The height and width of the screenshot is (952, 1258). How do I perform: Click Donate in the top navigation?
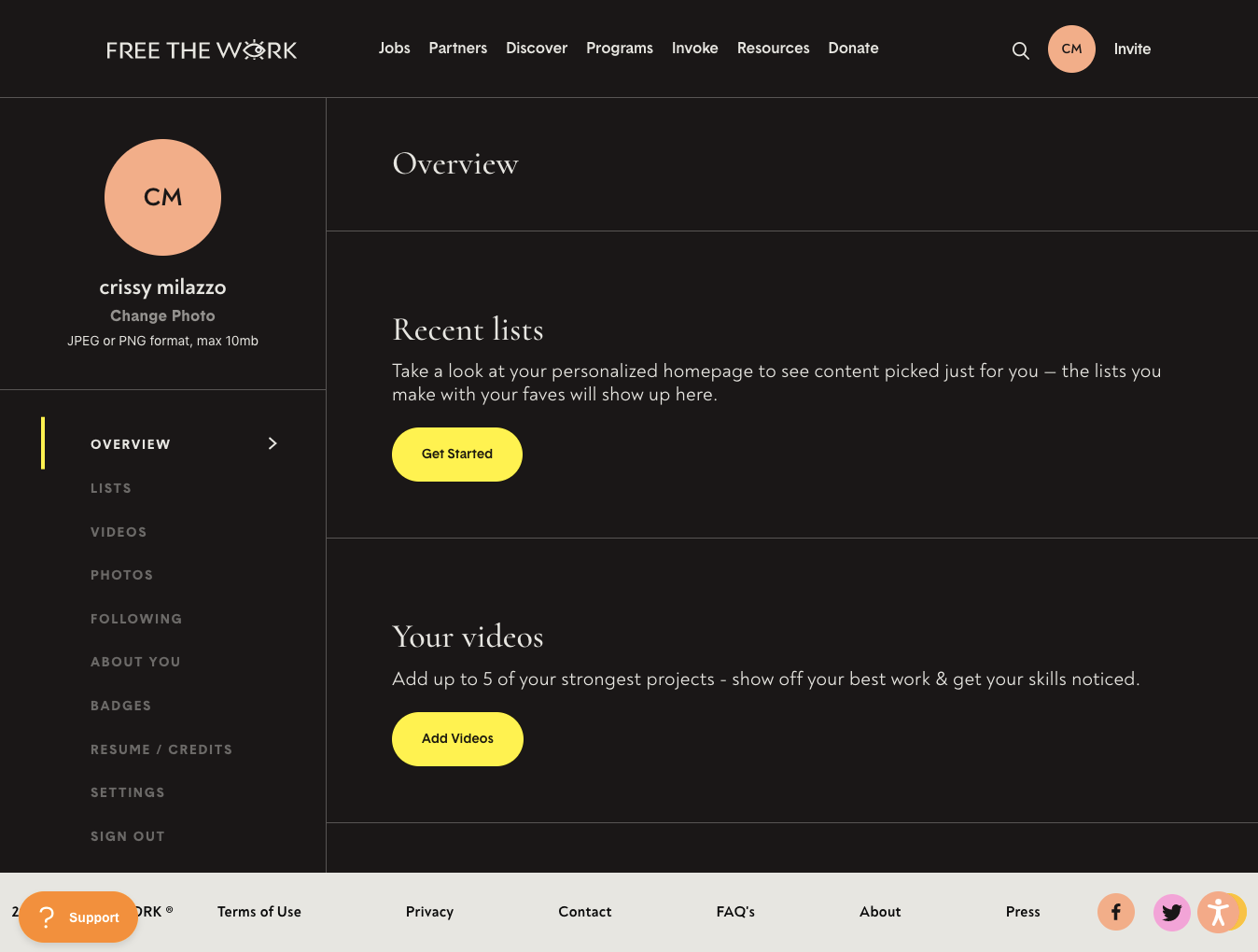click(853, 48)
